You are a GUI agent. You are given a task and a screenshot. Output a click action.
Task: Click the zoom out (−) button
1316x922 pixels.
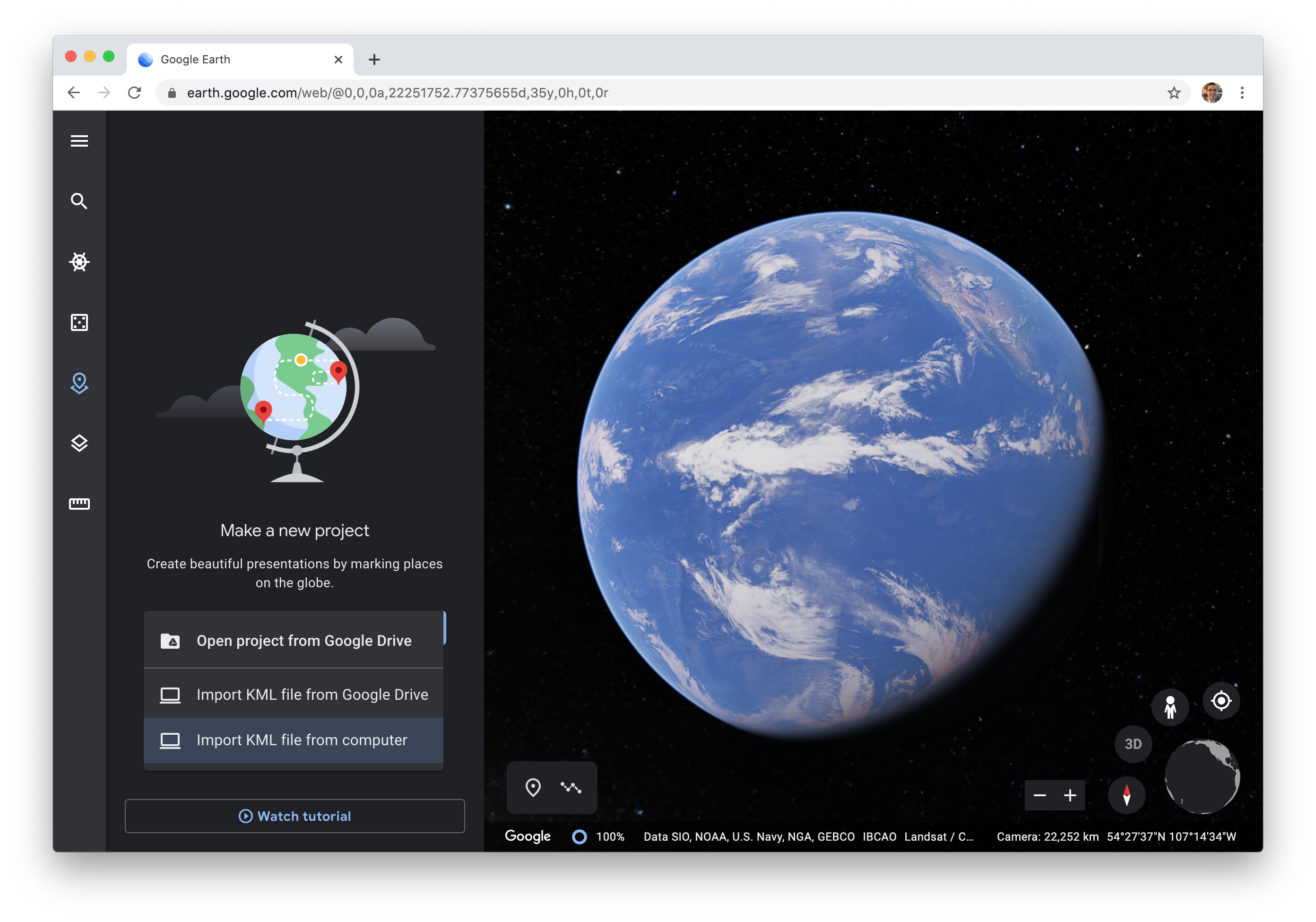coord(1040,795)
